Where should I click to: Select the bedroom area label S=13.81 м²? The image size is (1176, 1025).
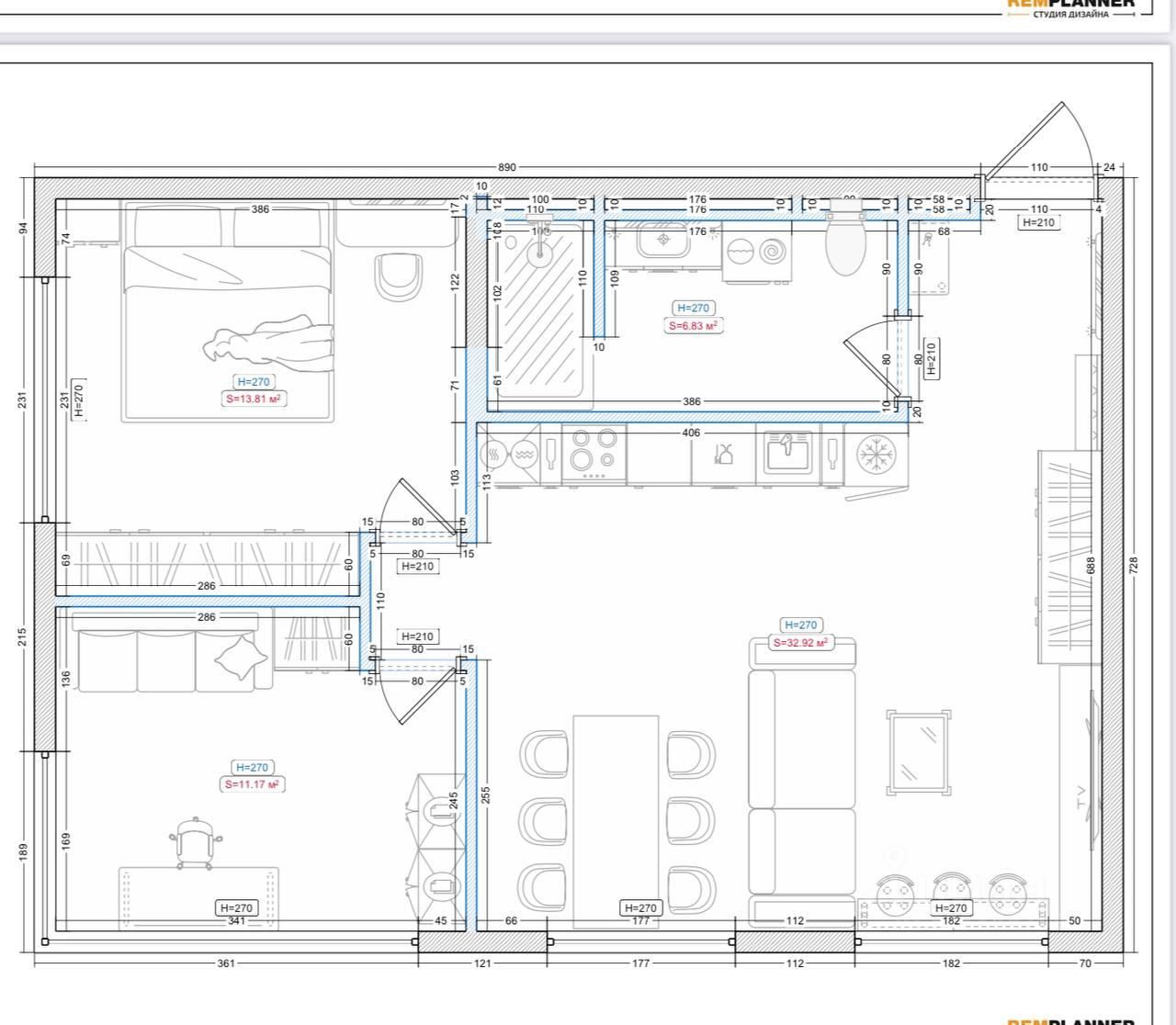[253, 400]
